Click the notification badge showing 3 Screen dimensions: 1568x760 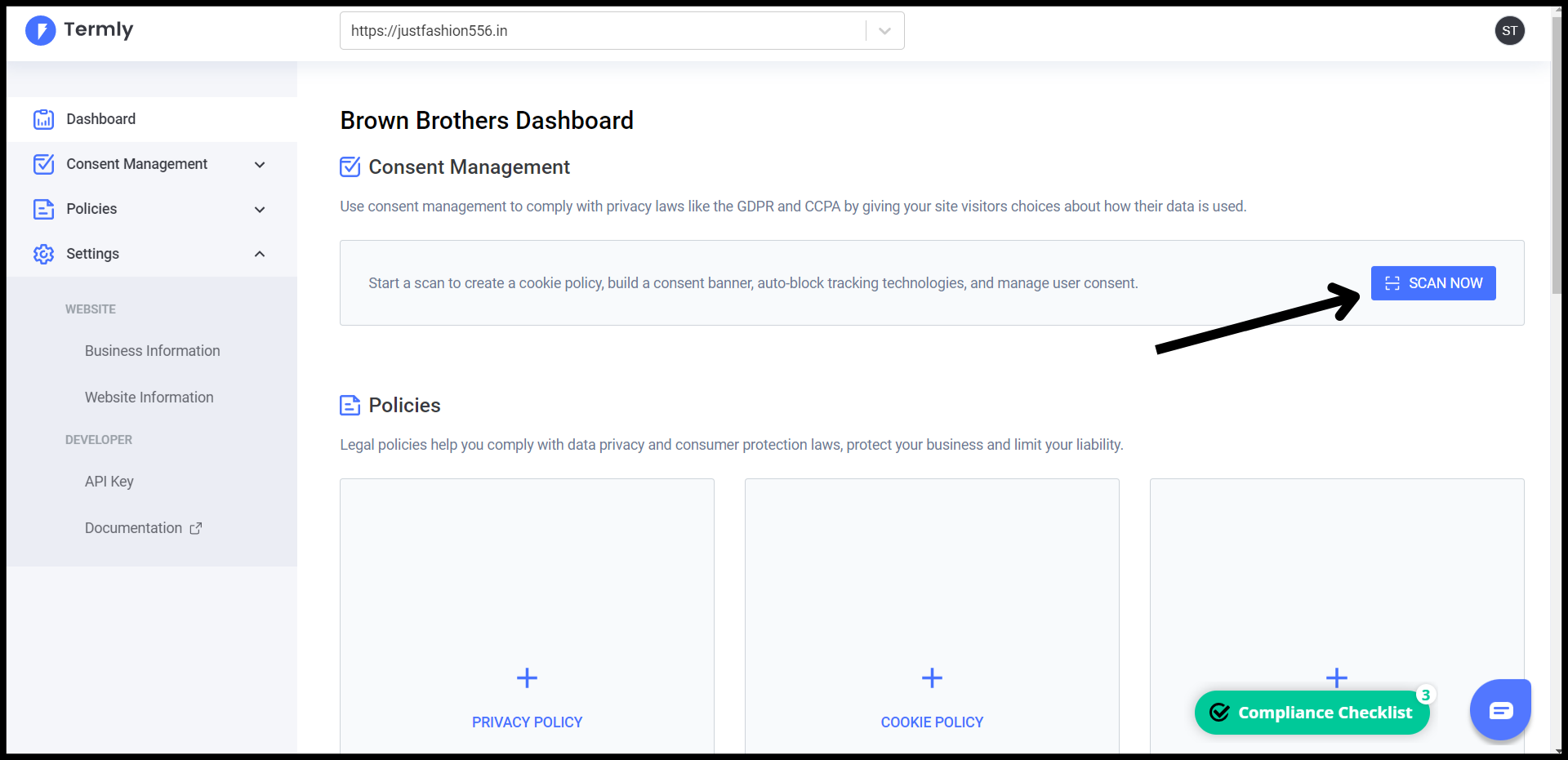[x=1425, y=695]
